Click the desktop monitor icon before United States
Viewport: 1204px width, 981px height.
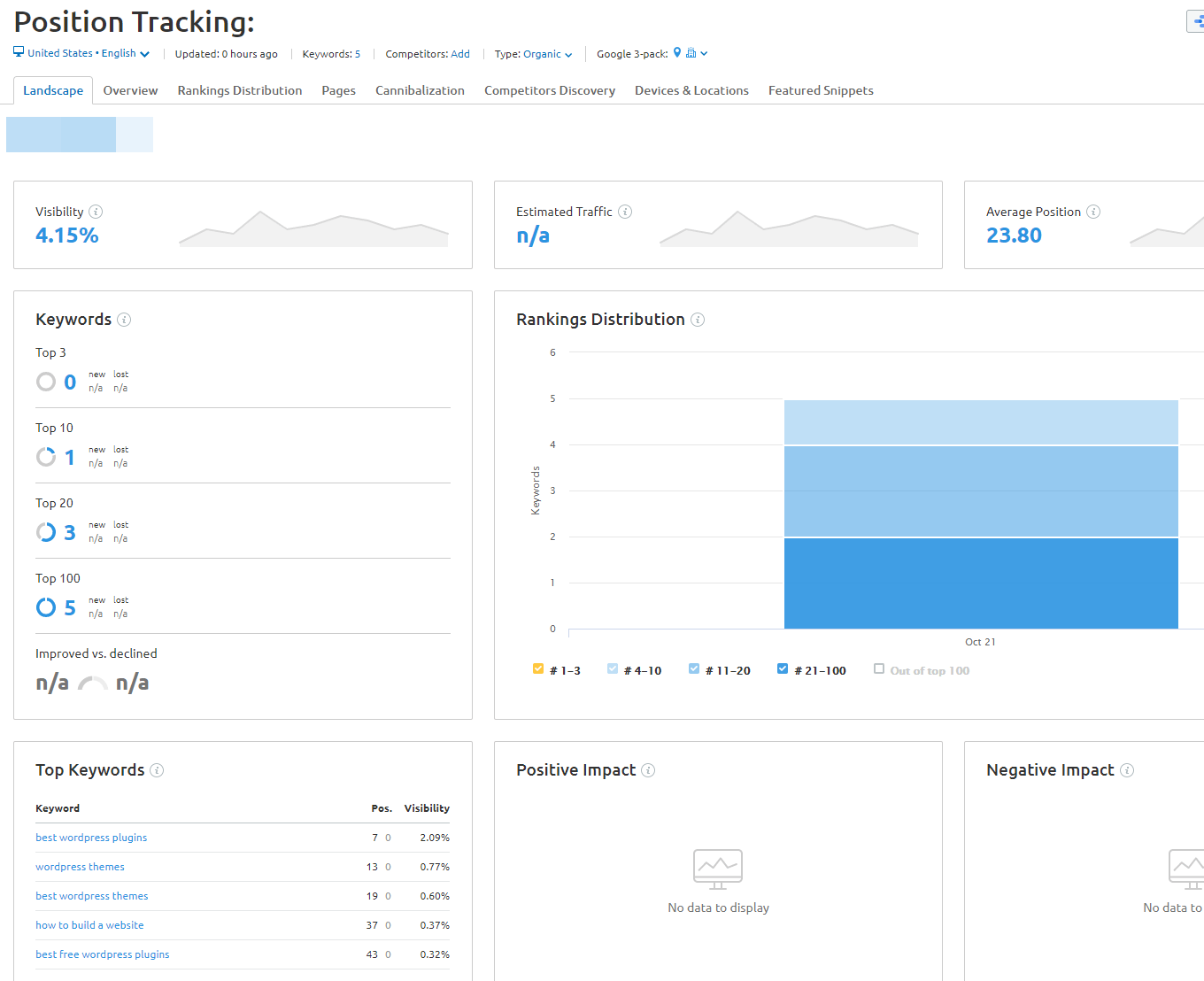click(18, 51)
